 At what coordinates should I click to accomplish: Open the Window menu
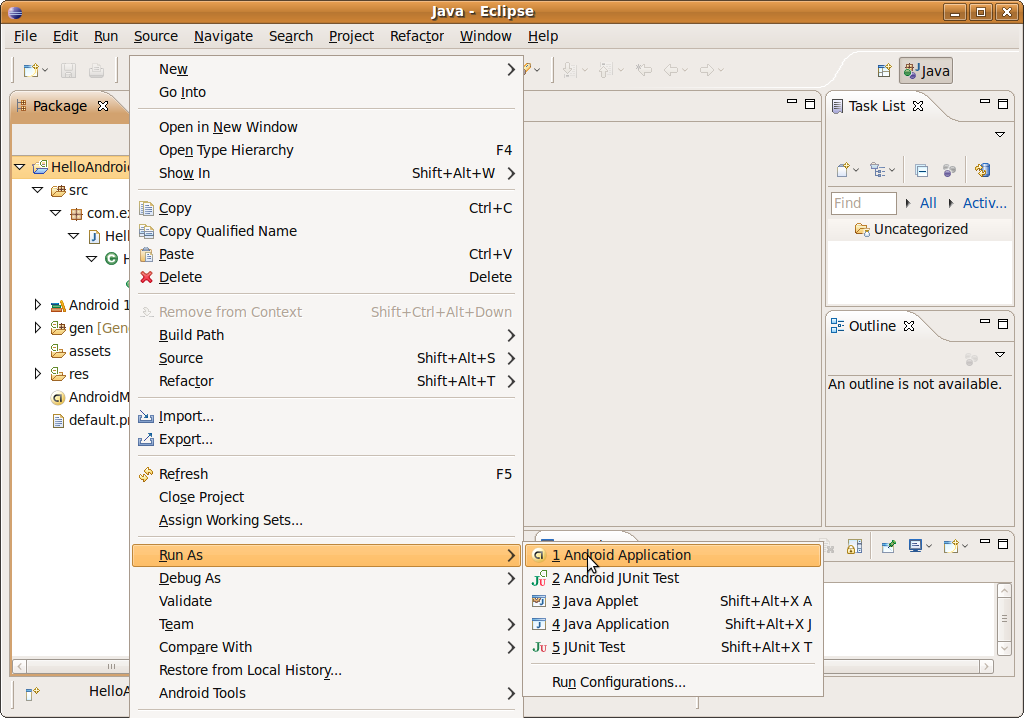click(x=485, y=36)
